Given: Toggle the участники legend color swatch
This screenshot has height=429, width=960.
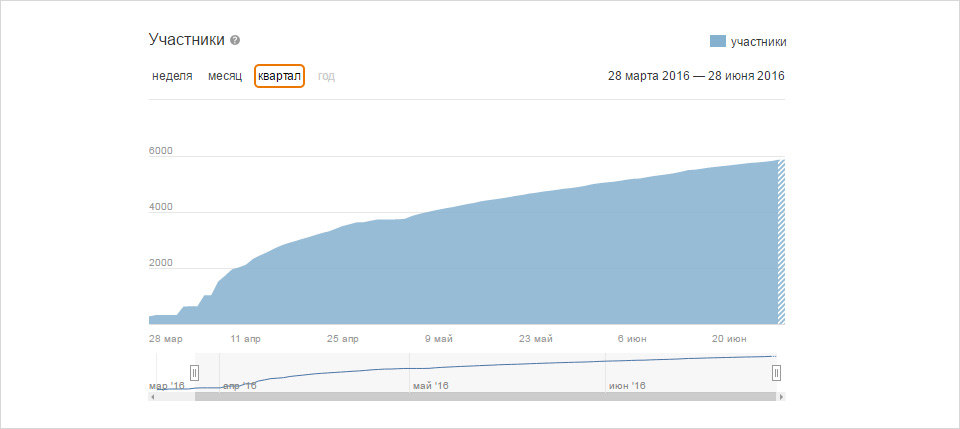Looking at the screenshot, I should [718, 41].
